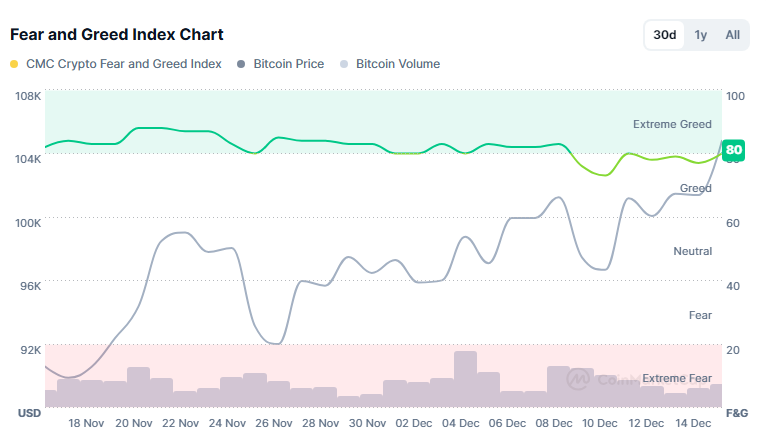Select the 30d time range tab

(x=665, y=35)
